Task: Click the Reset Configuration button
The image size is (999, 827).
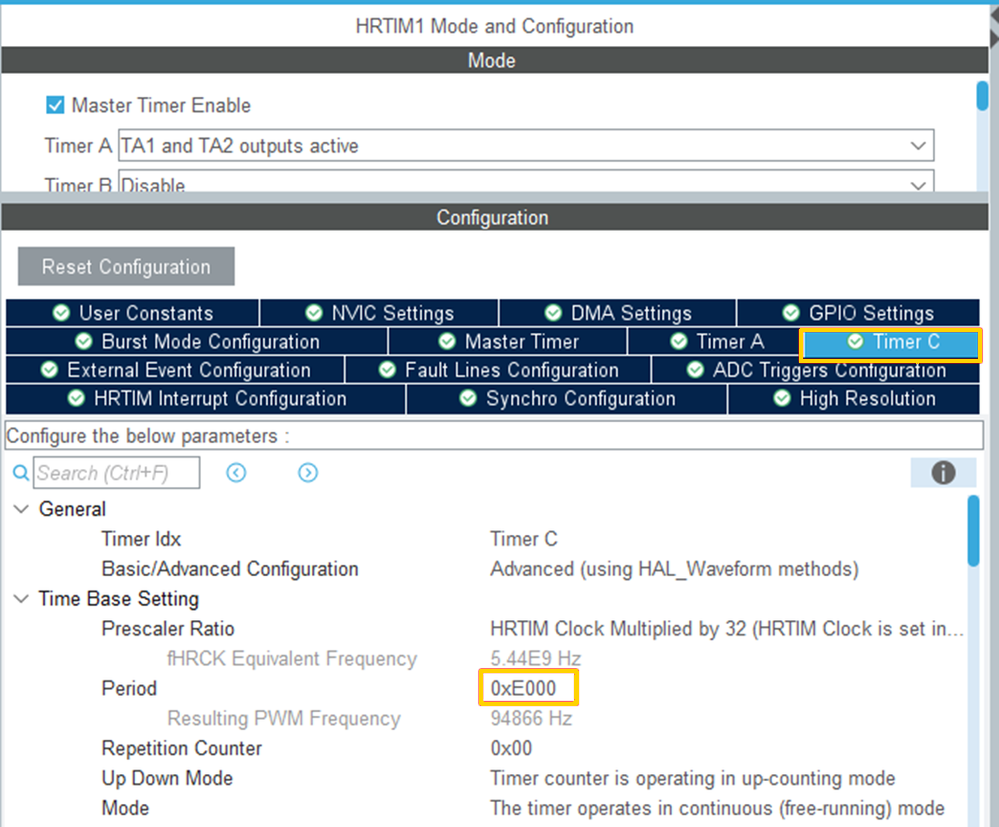Action: (125, 266)
